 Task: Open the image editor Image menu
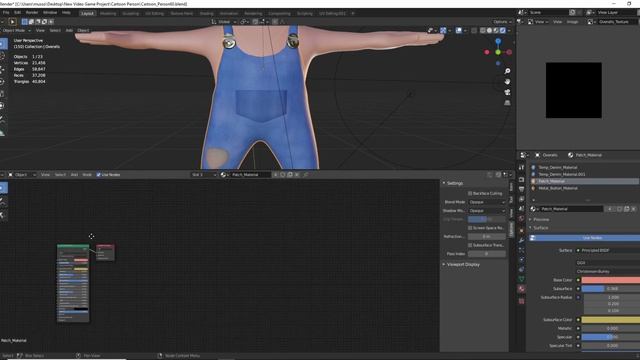click(572, 22)
